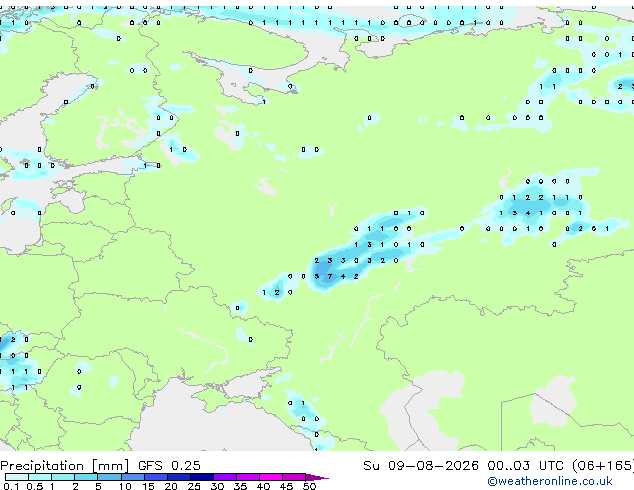This screenshot has width=634, height=490.
Task: Select the 45–50 mm legend swatch
Action: [294, 477]
